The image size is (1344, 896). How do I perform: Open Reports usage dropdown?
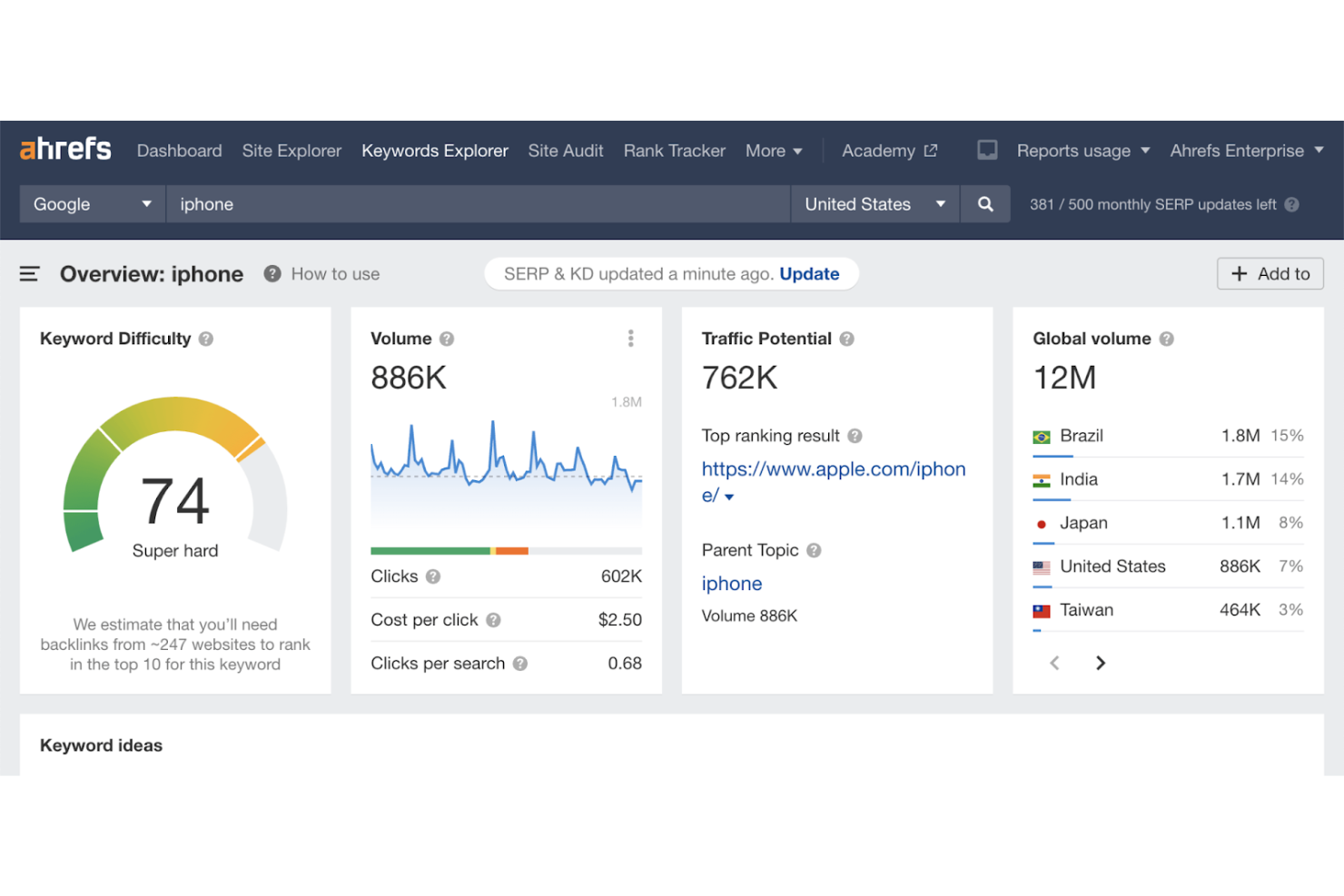1083,151
